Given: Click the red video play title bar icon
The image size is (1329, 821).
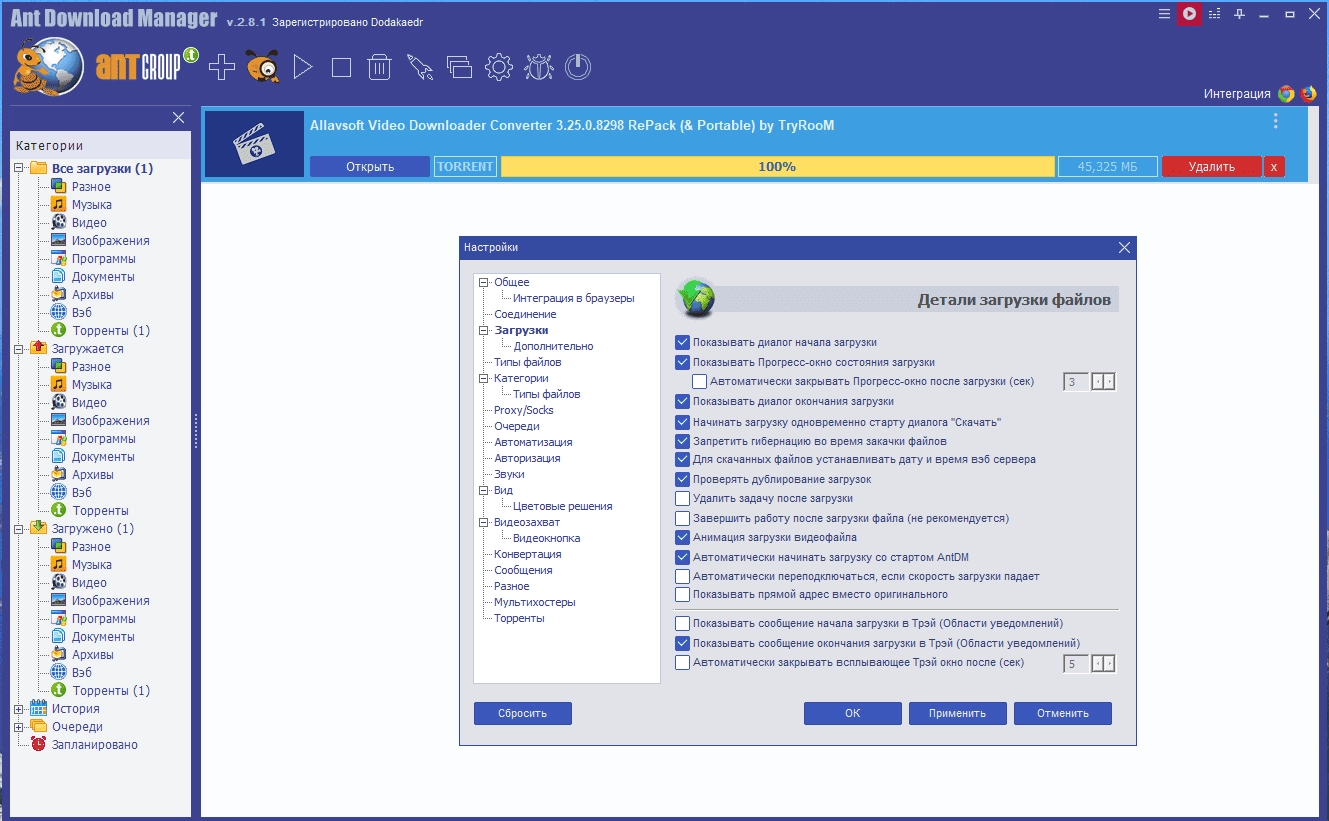Looking at the screenshot, I should coord(1189,14).
